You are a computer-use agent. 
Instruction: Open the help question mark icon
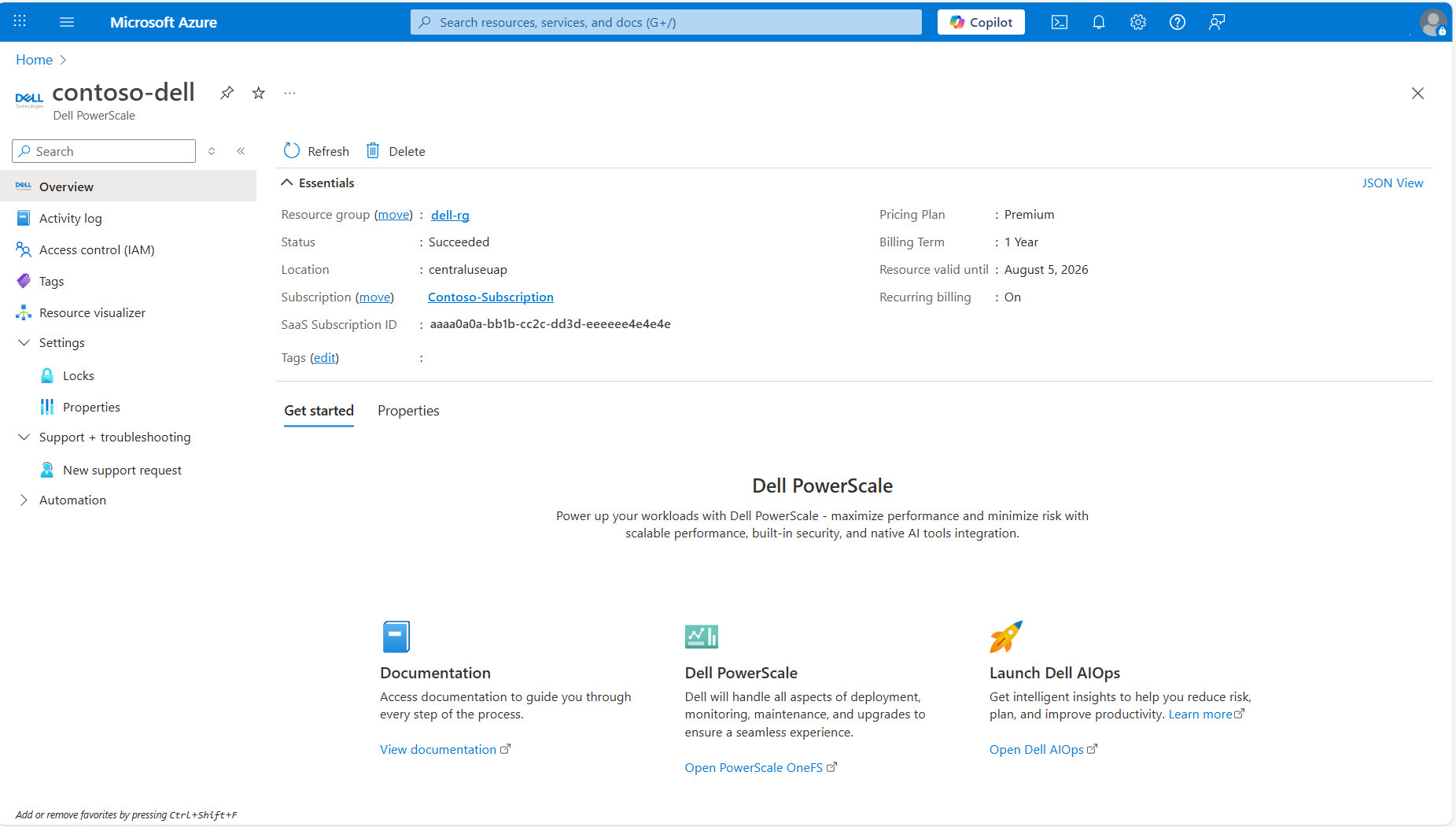[1178, 22]
